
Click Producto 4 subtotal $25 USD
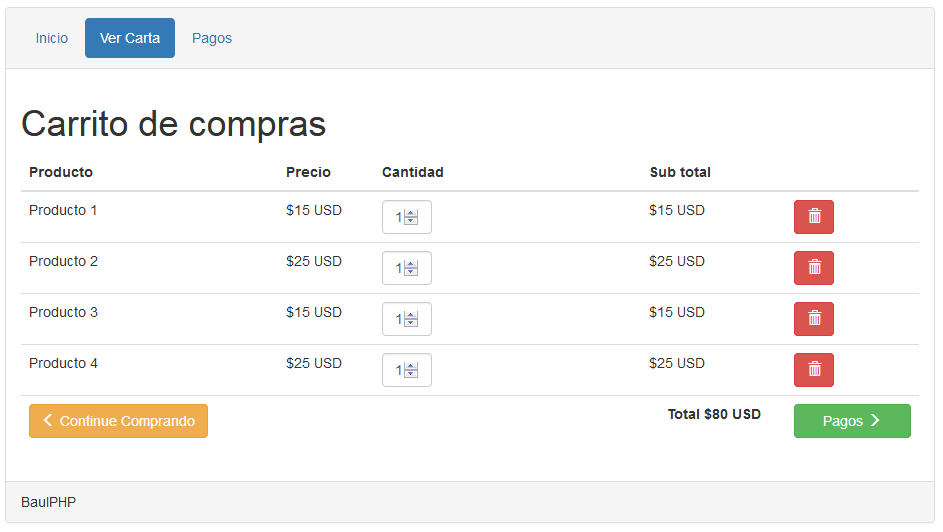(677, 364)
